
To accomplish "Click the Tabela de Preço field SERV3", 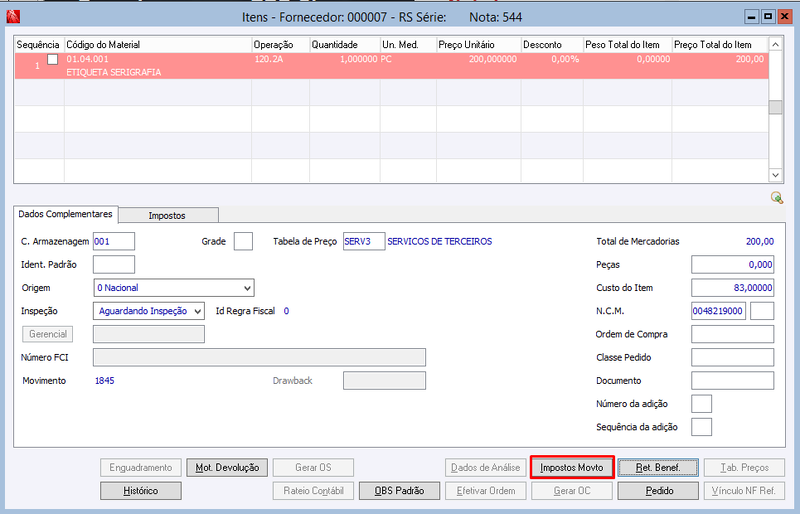I will 364,241.
